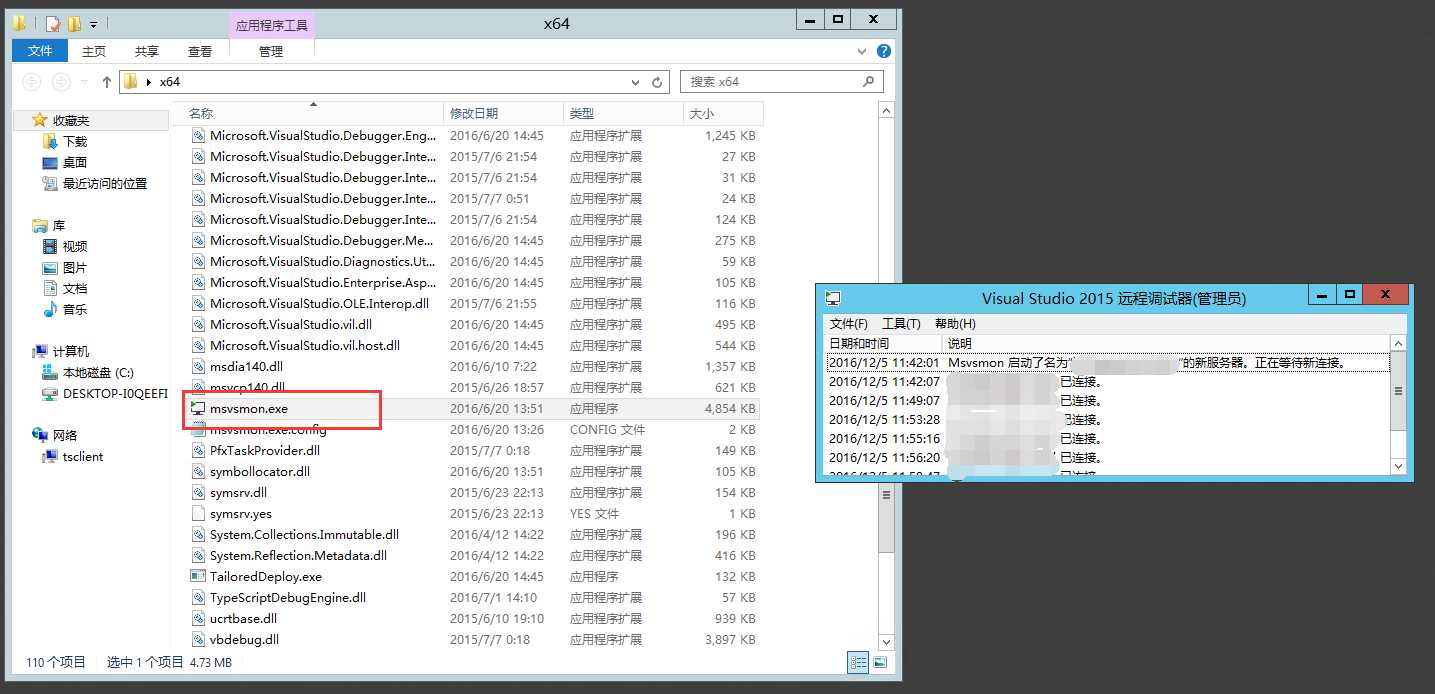This screenshot has width=1435, height=694.
Task: Click the Properties icon in quick access toolbar
Action: point(53,23)
